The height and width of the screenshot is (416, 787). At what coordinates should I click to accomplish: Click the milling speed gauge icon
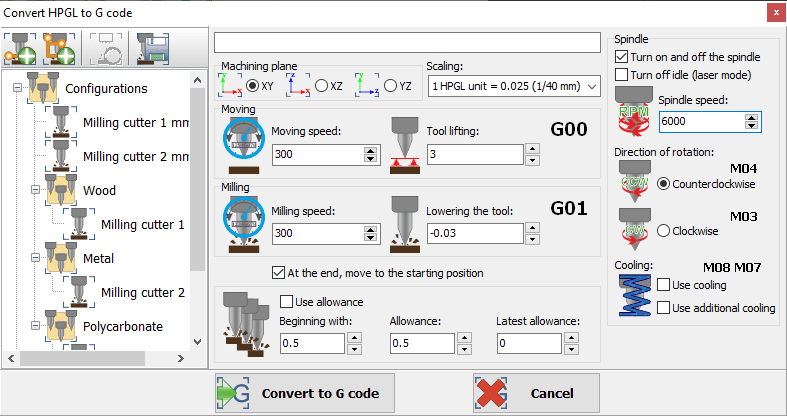[x=244, y=224]
